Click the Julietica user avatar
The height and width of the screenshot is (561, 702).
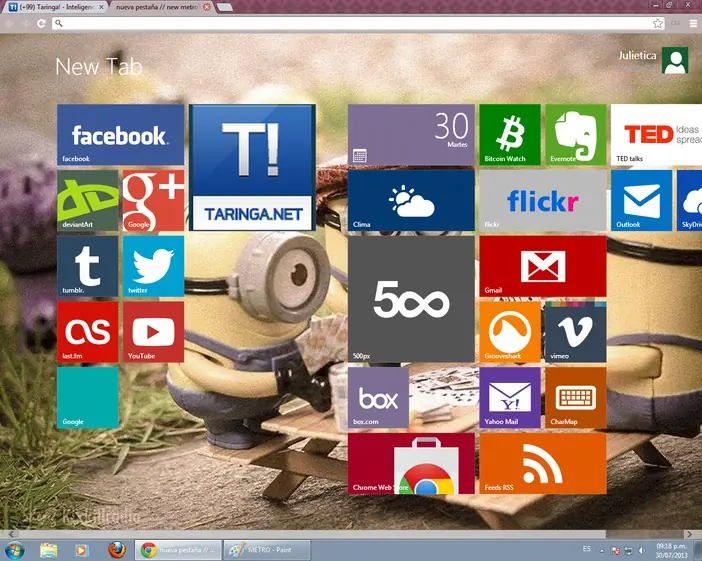tap(675, 60)
